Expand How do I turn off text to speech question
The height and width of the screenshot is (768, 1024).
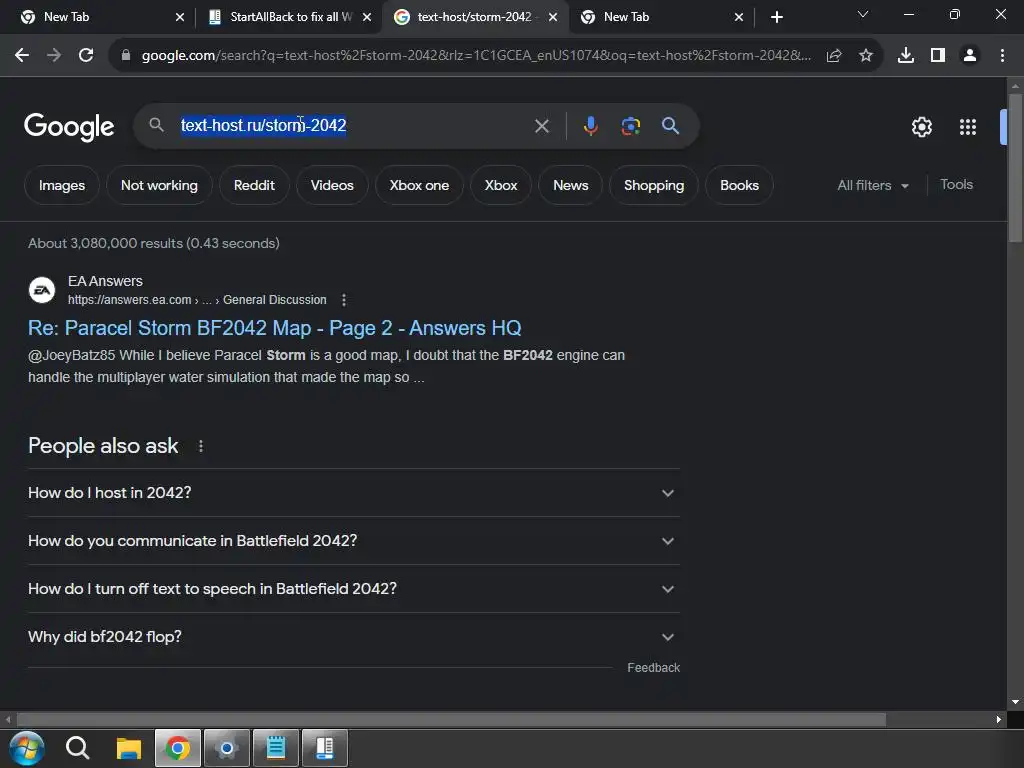353,589
